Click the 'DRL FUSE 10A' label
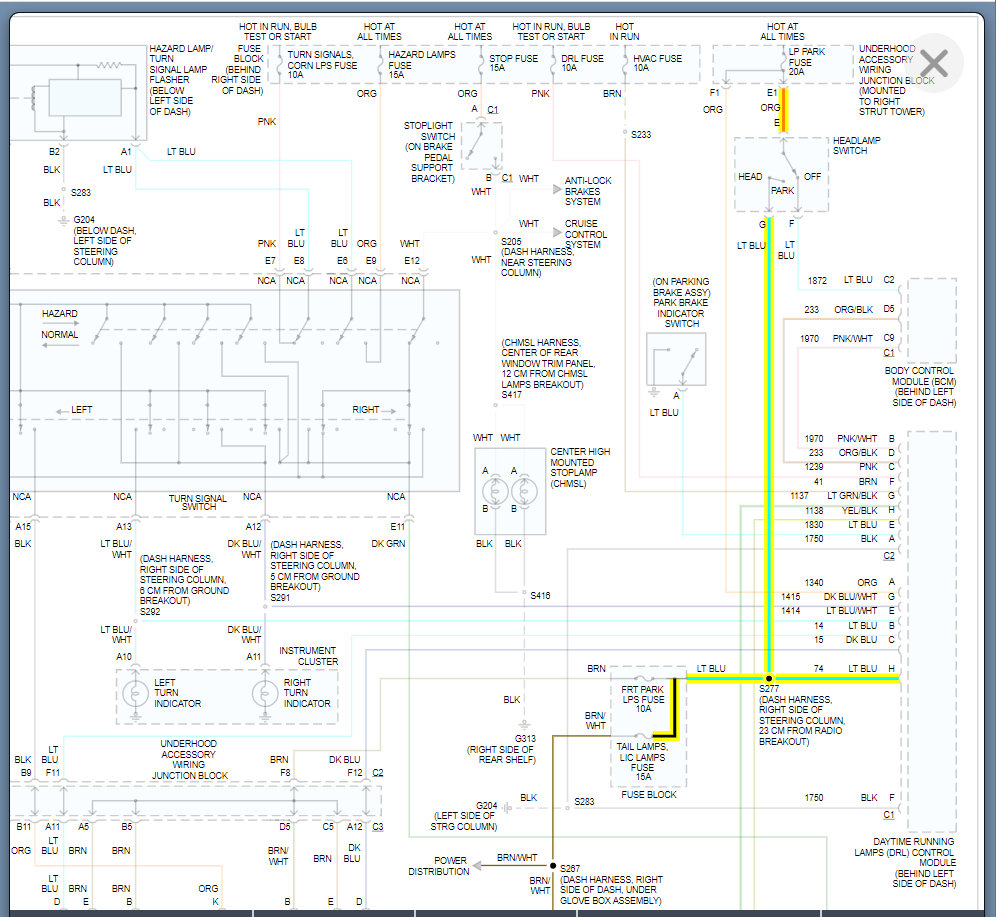This screenshot has width=996, height=917. pos(582,63)
